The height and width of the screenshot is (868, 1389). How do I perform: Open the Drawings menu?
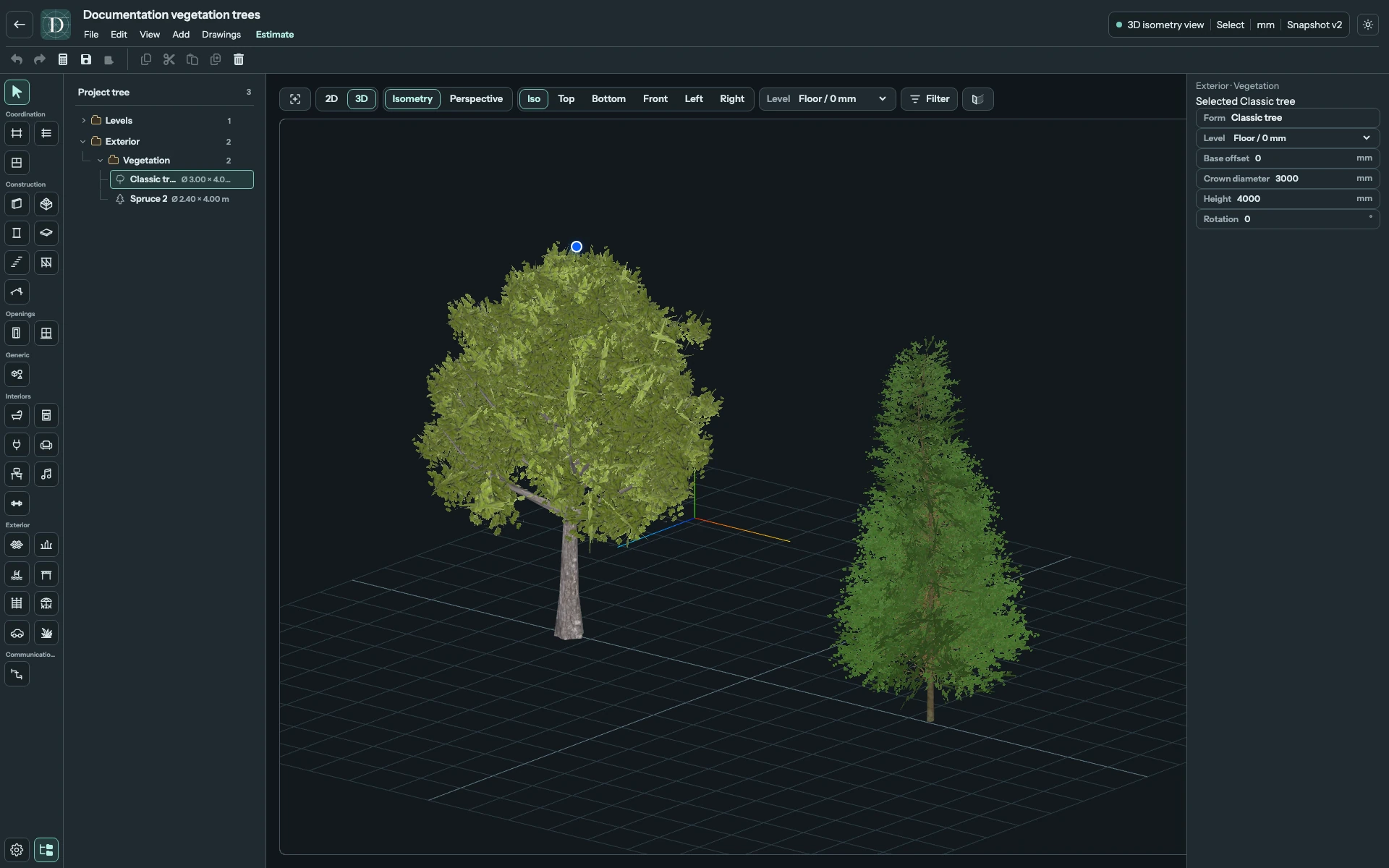tap(221, 35)
